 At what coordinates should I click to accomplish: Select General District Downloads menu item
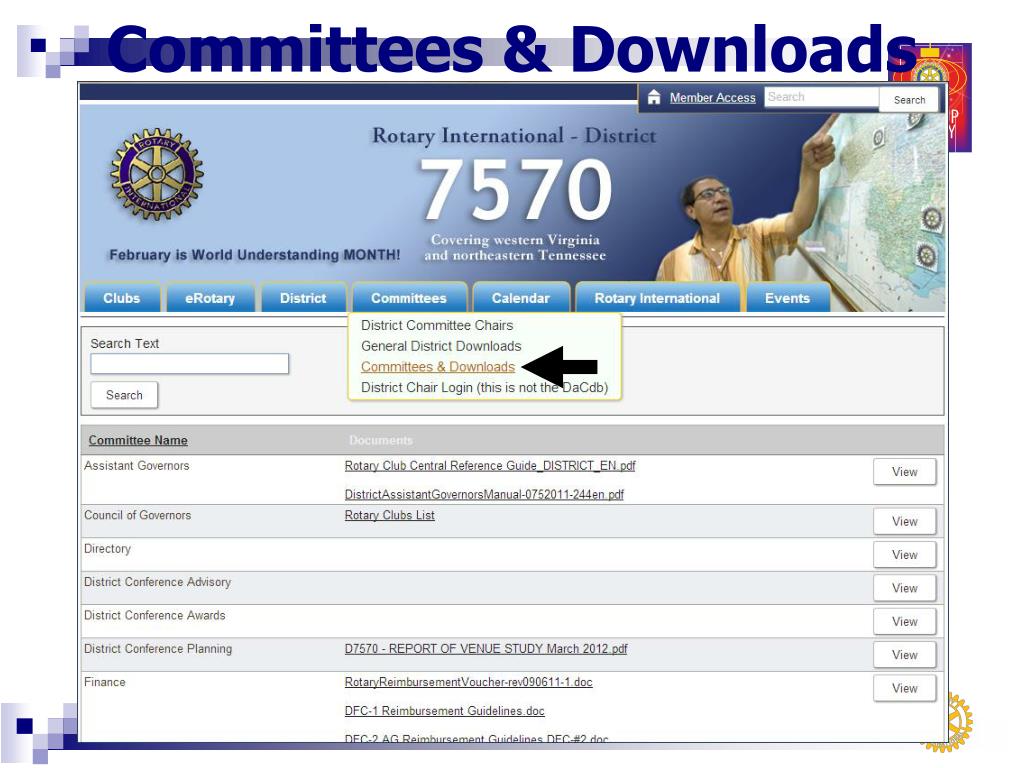click(x=441, y=346)
